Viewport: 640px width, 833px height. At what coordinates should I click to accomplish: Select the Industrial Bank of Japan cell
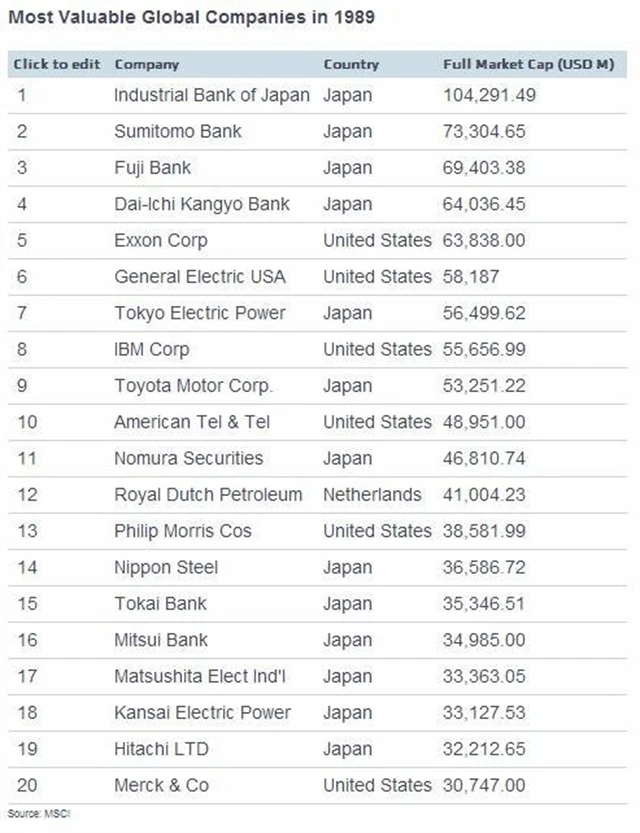211,95
